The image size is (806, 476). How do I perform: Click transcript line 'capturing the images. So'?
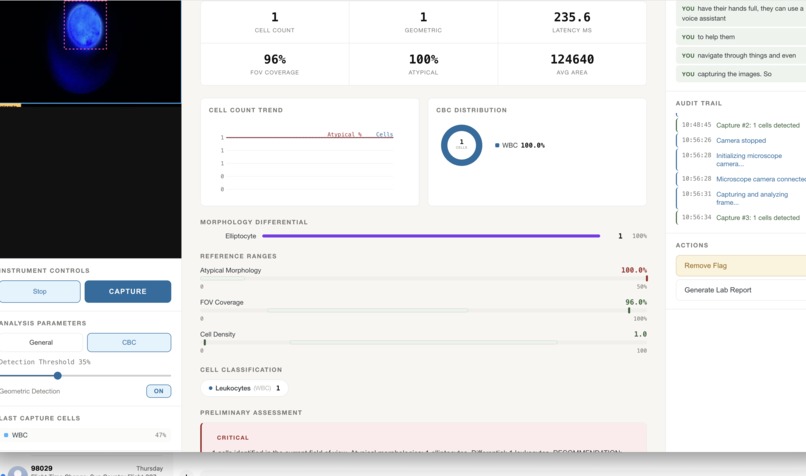click(741, 74)
